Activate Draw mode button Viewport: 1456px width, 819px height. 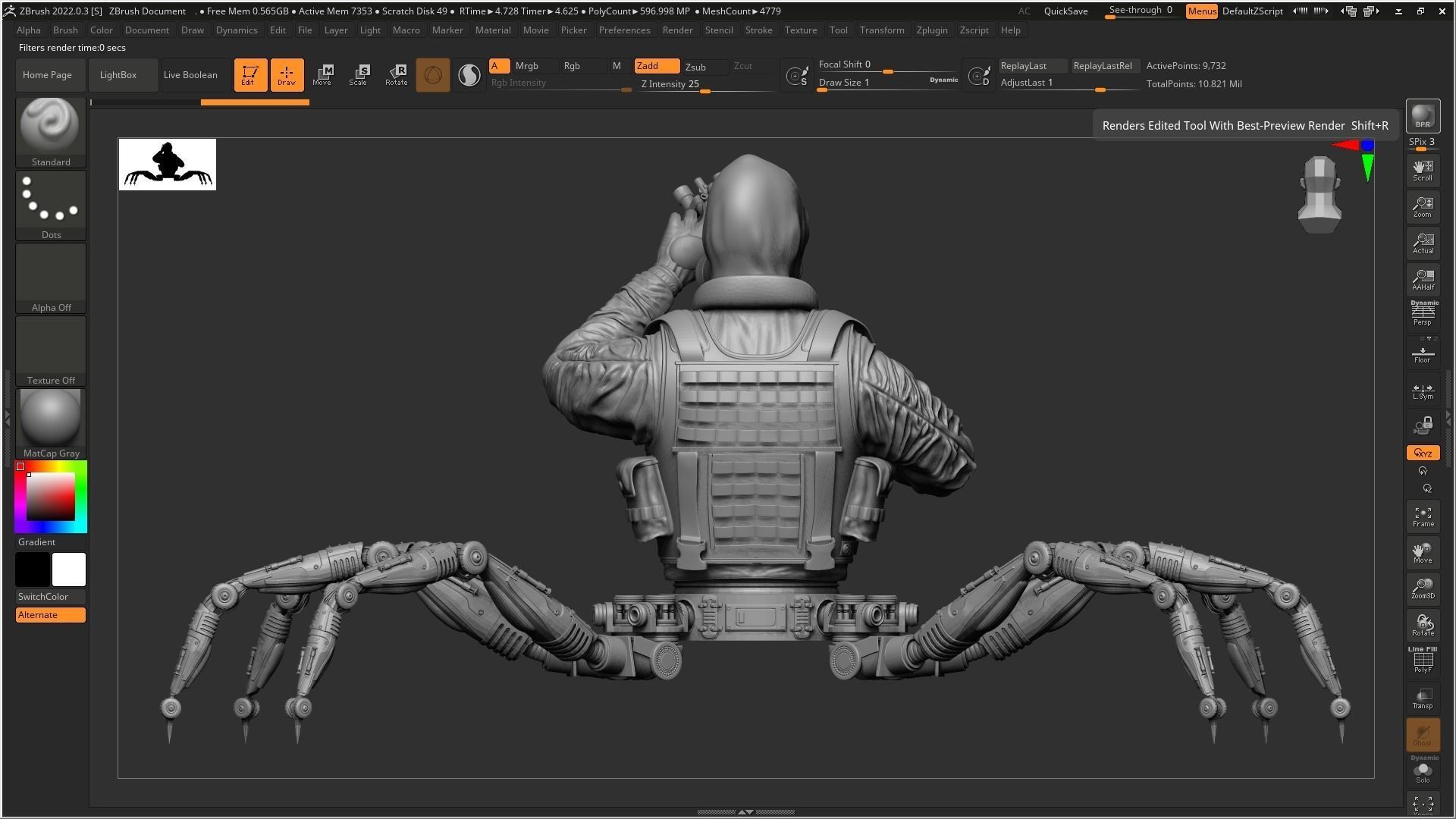tap(287, 74)
